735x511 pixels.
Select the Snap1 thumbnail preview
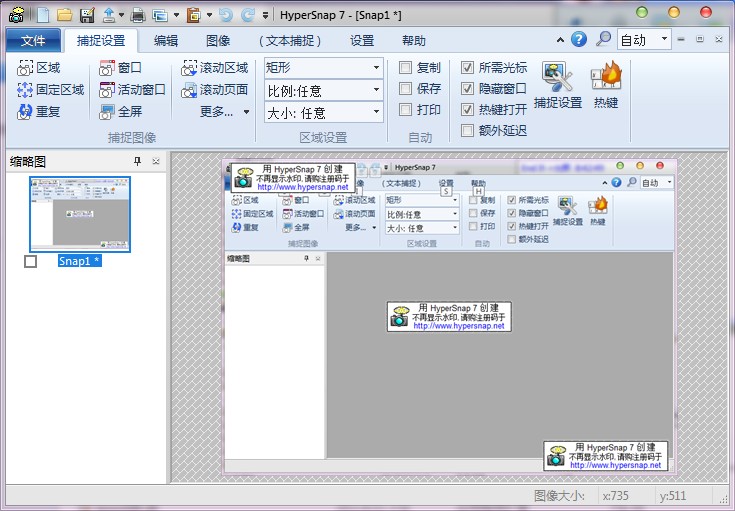80,214
